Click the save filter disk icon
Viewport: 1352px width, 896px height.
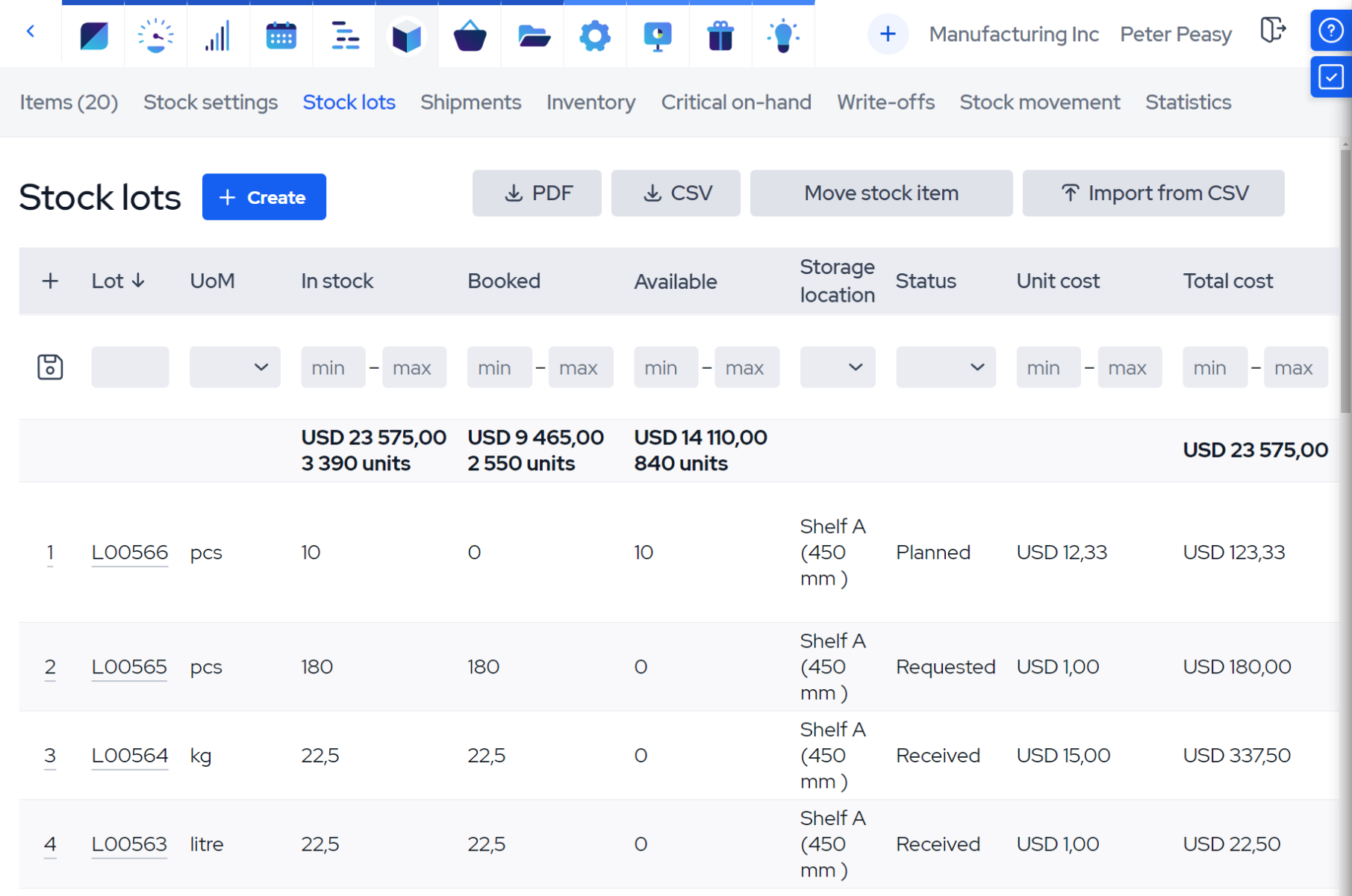tap(49, 367)
